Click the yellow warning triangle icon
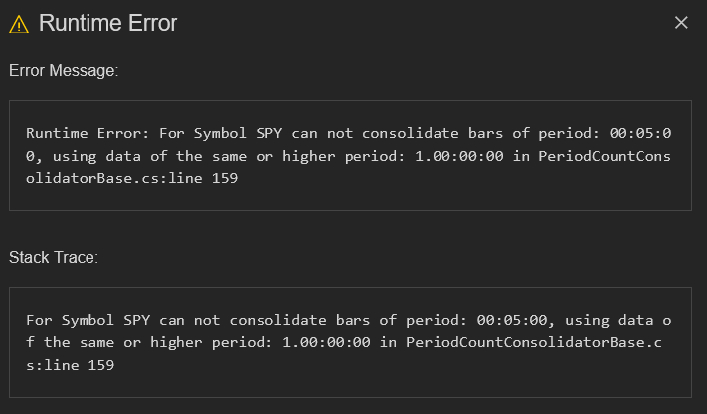This screenshot has width=707, height=414. tap(19, 24)
